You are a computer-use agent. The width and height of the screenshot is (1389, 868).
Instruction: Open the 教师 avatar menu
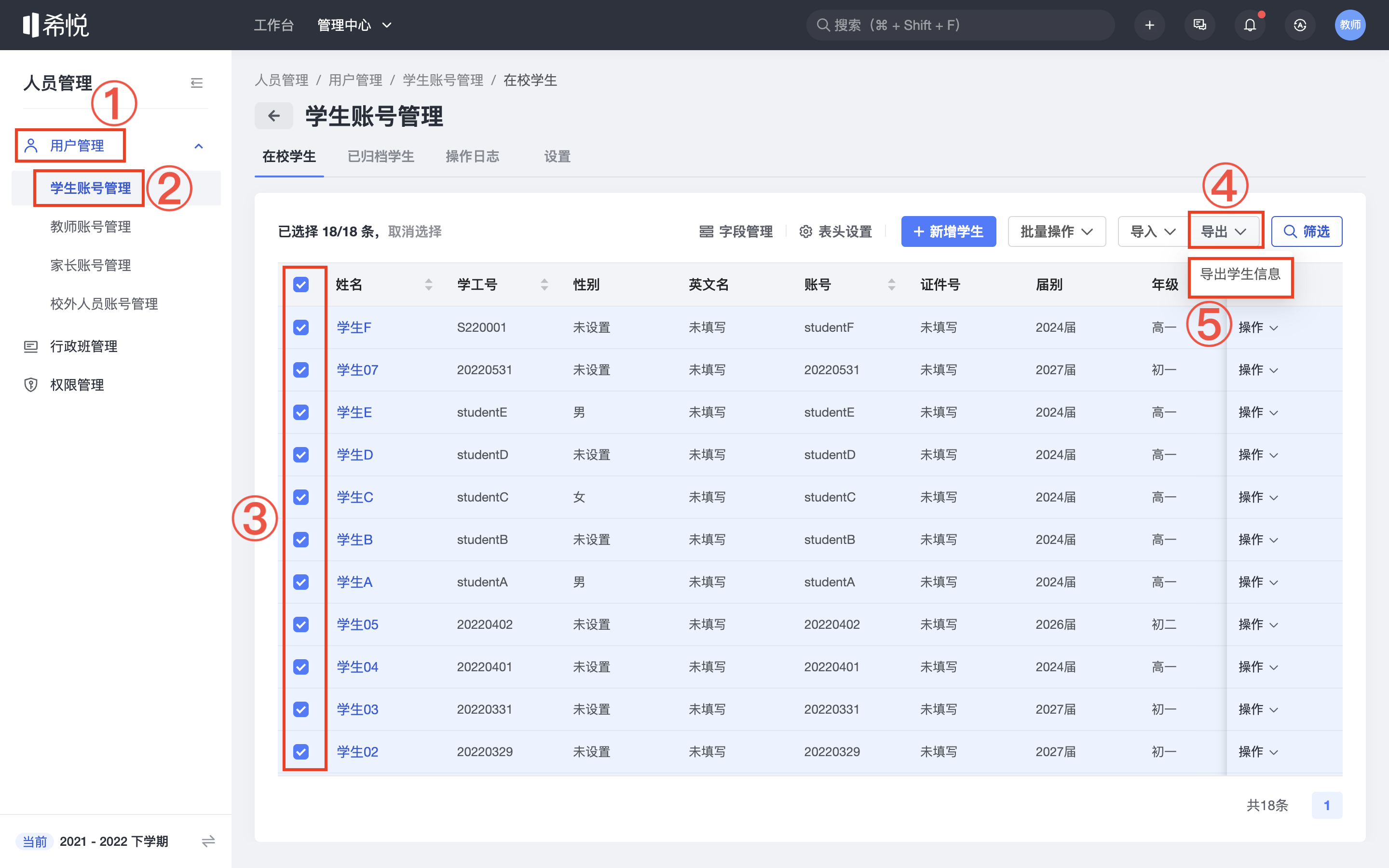coord(1350,25)
